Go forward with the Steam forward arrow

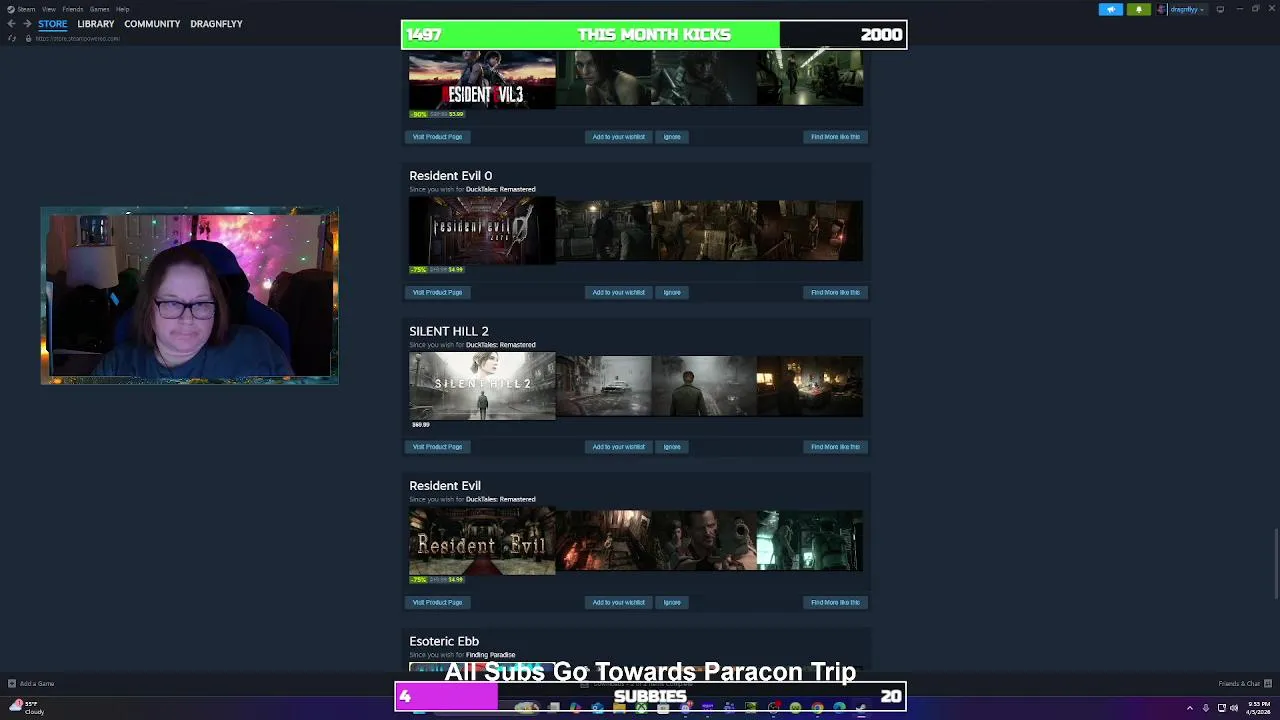point(27,24)
